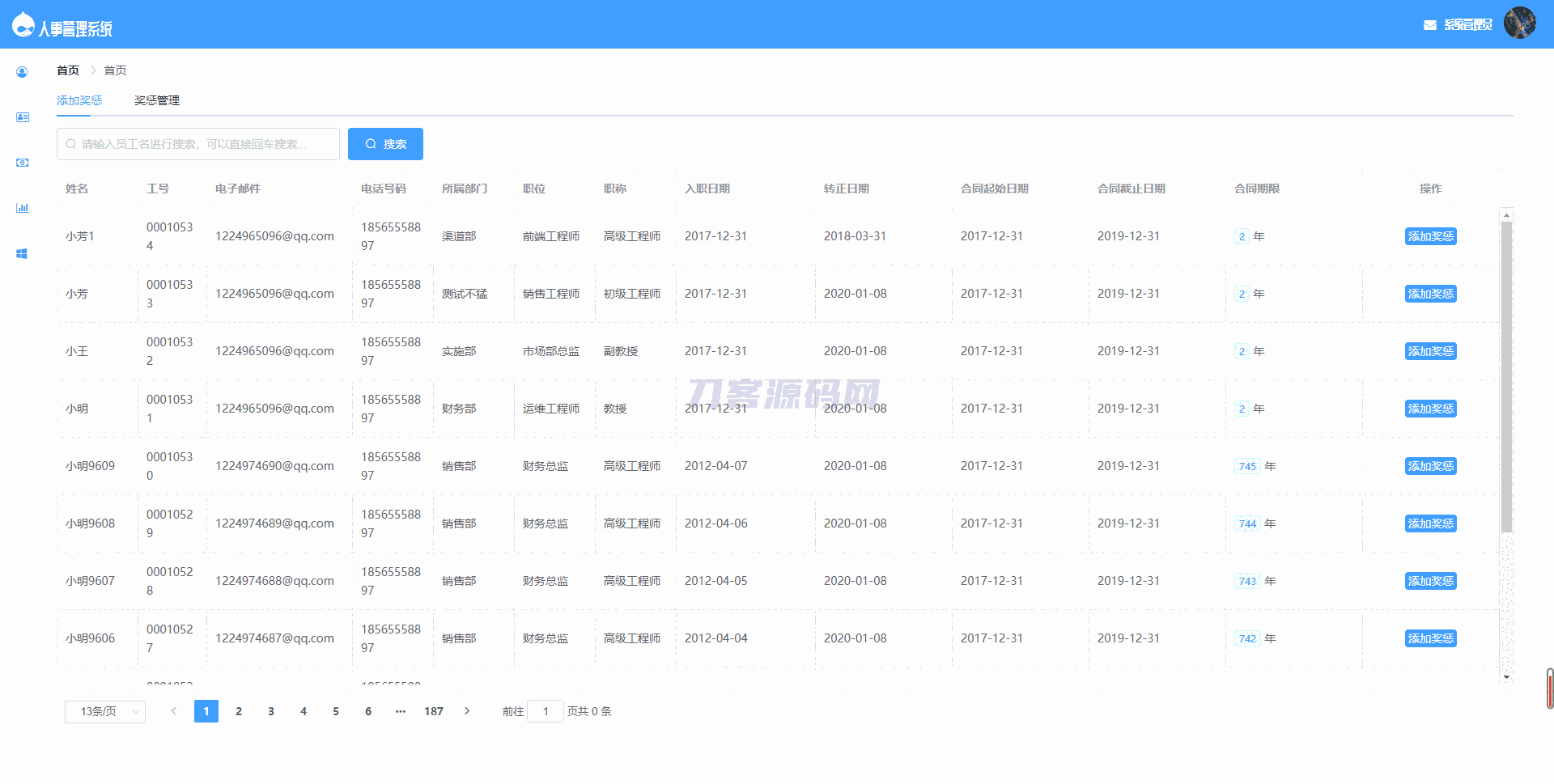The width and height of the screenshot is (1554, 784).
Task: Focus the 前往 page jump input
Action: click(546, 711)
